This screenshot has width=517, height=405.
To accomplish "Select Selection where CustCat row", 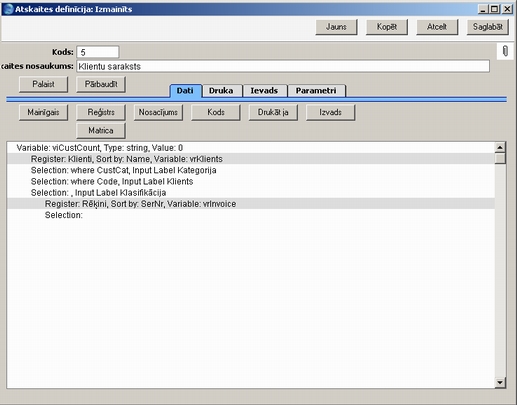I will click(x=251, y=170).
